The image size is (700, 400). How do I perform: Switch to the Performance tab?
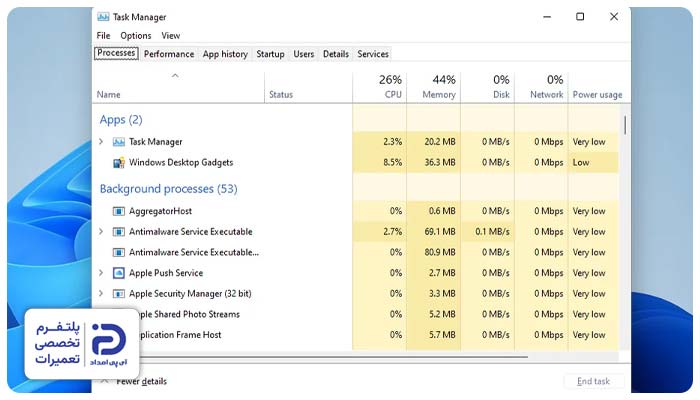point(169,54)
